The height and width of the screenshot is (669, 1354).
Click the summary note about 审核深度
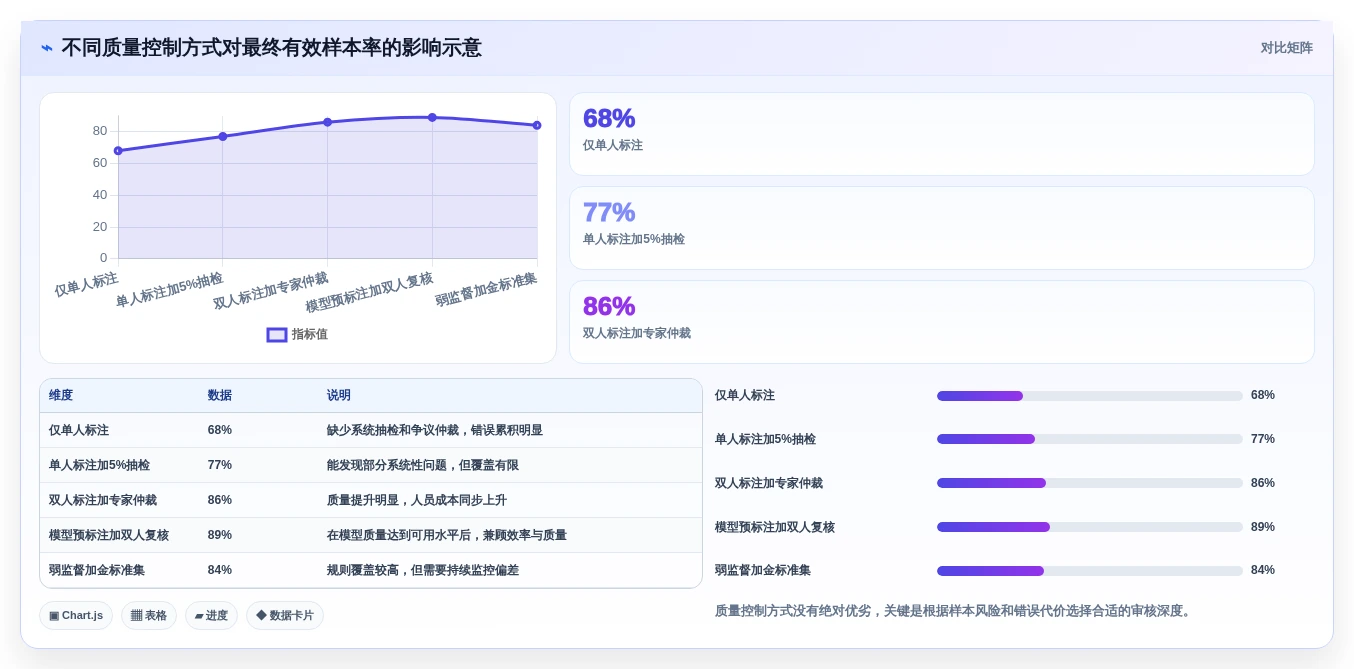click(955, 611)
